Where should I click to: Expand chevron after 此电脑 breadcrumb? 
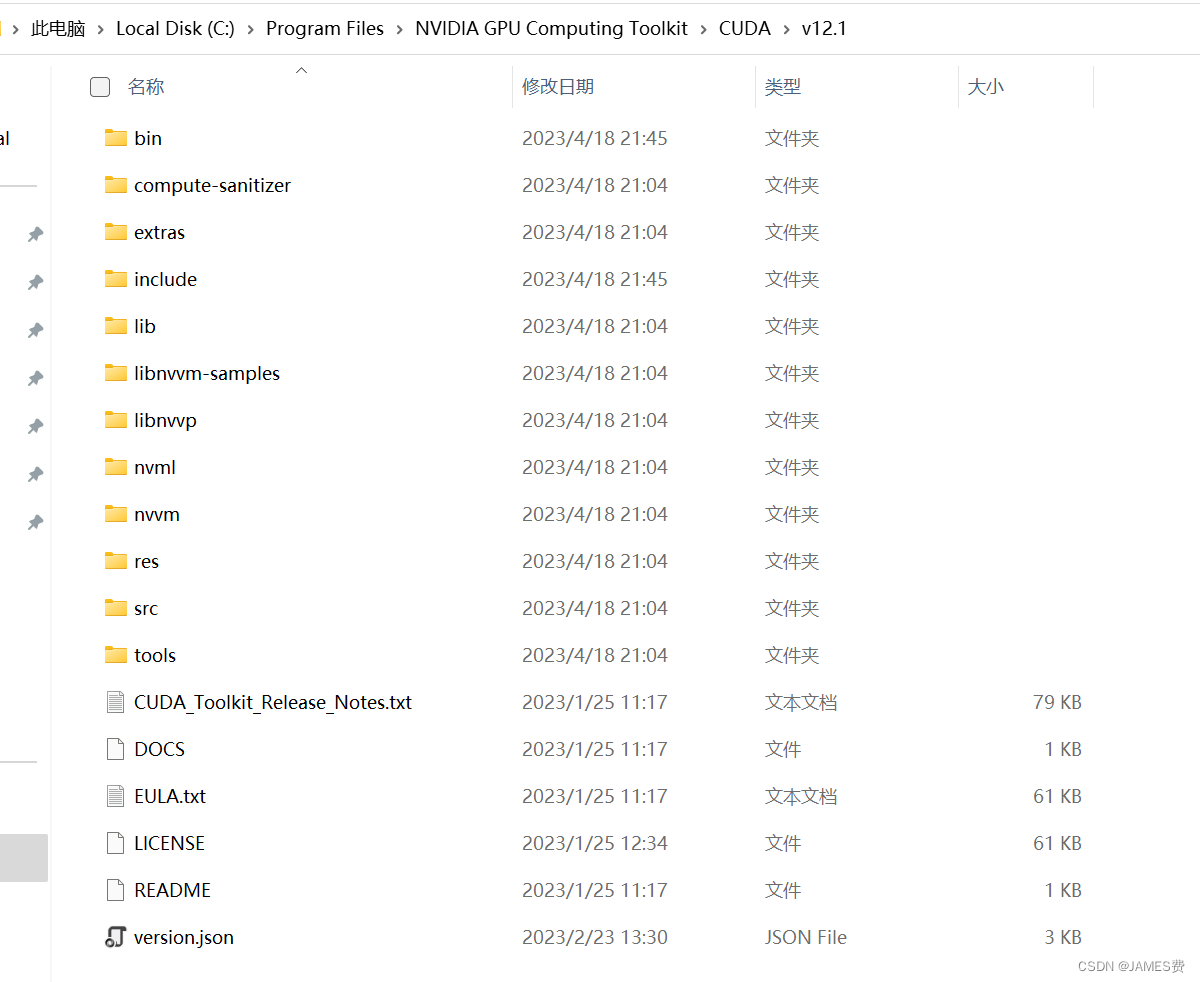click(101, 29)
